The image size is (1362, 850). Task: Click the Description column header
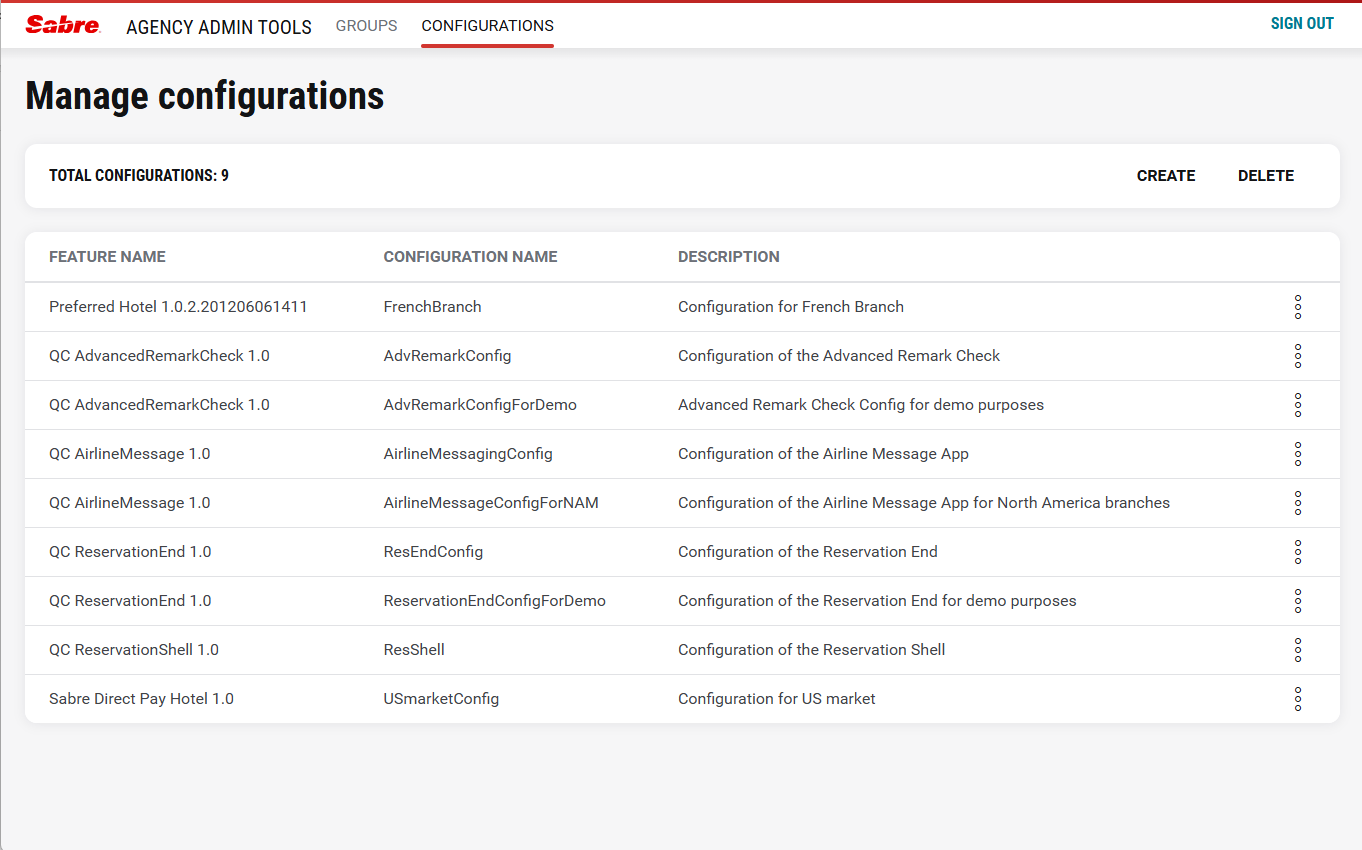pyautogui.click(x=729, y=257)
